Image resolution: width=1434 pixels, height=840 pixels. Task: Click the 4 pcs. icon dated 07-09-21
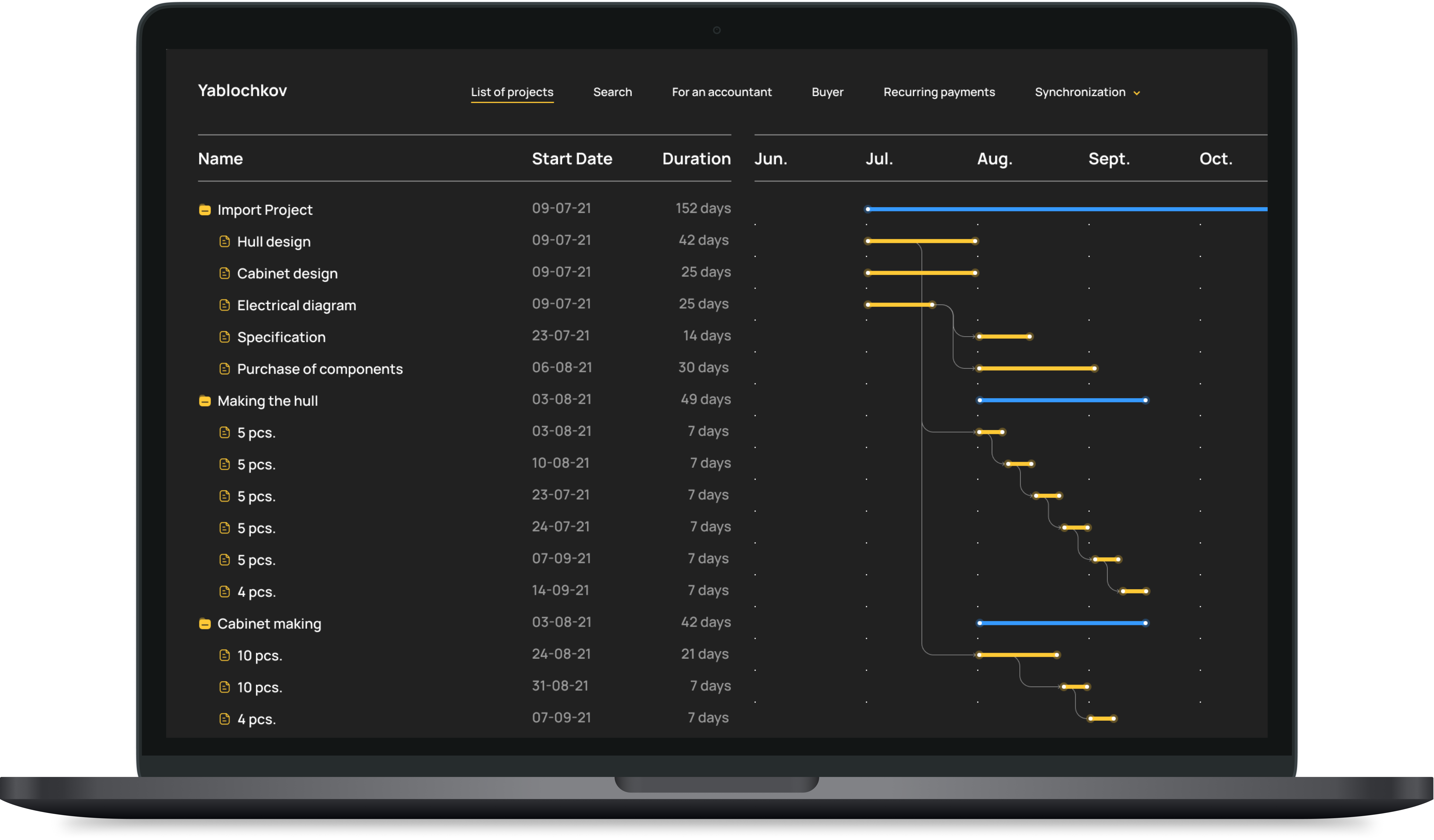coord(225,719)
